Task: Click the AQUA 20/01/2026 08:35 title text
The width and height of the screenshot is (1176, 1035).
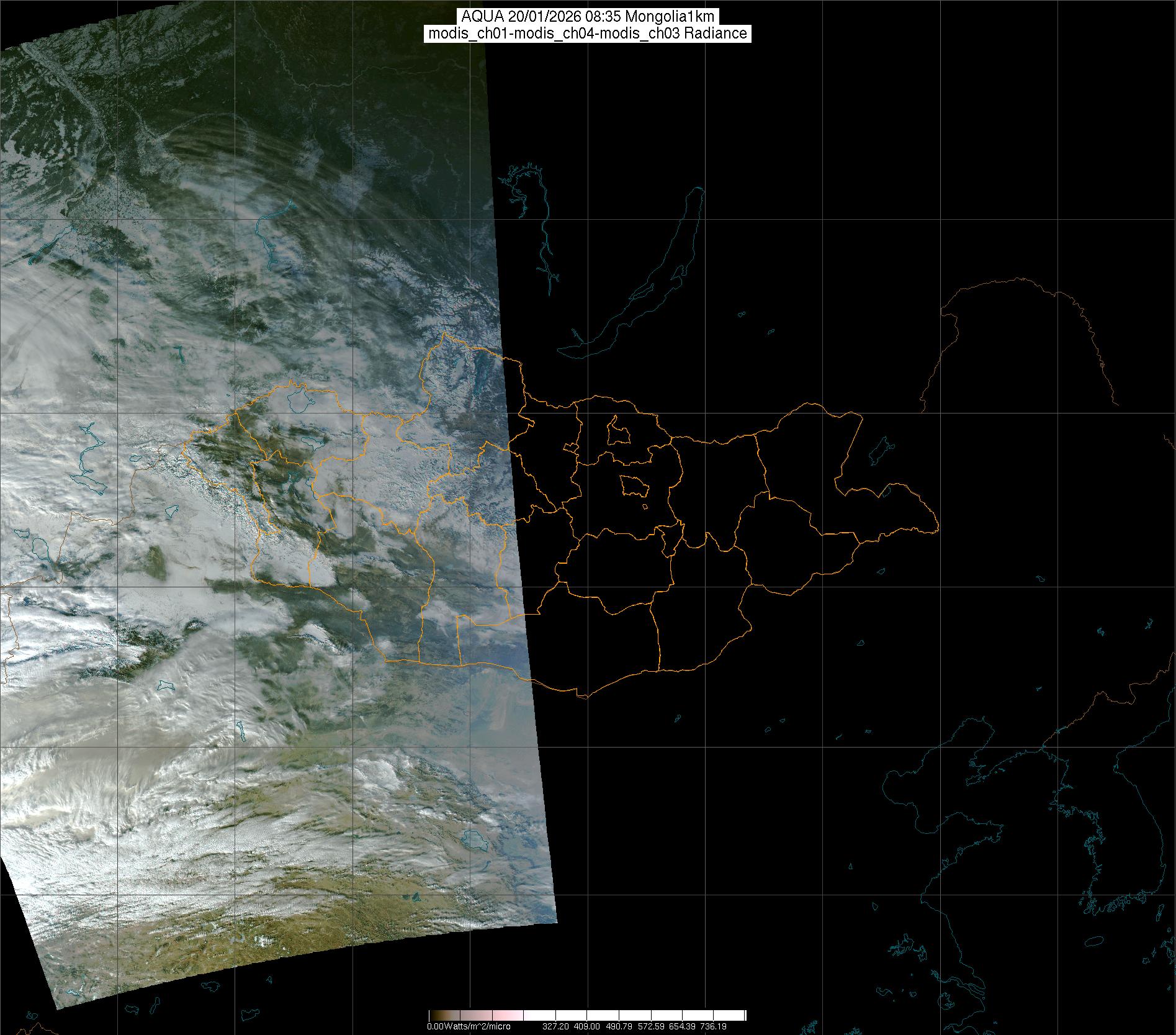Action: (588, 16)
